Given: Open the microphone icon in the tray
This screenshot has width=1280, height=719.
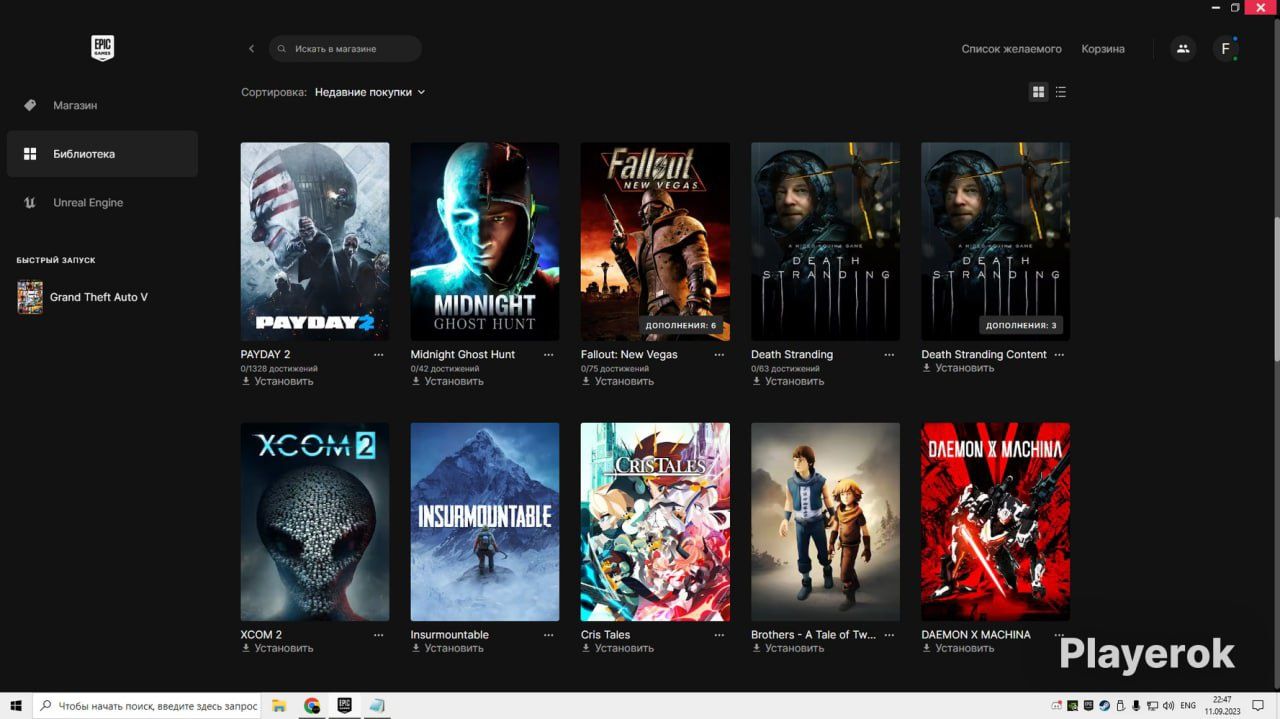Looking at the screenshot, I should [x=1136, y=706].
